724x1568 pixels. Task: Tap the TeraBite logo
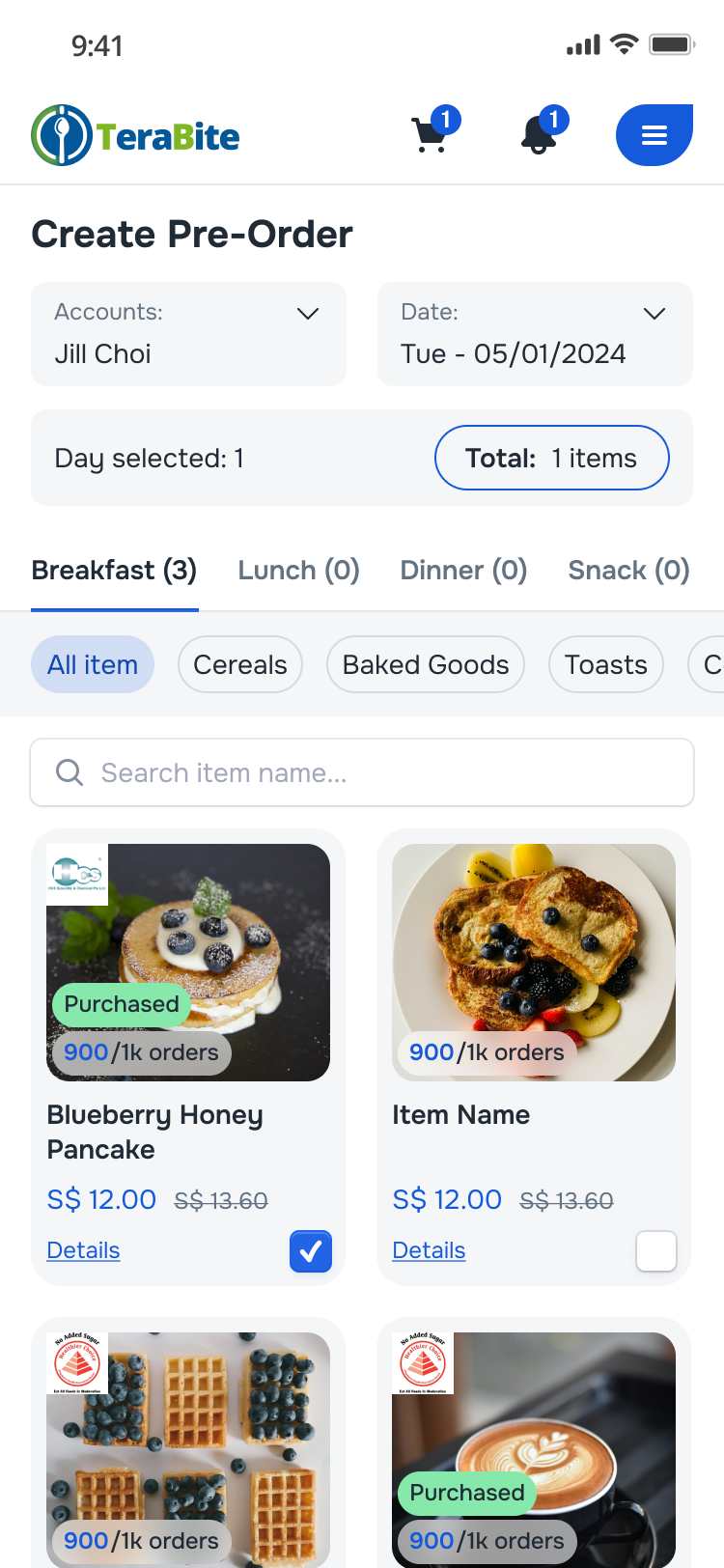tap(136, 135)
